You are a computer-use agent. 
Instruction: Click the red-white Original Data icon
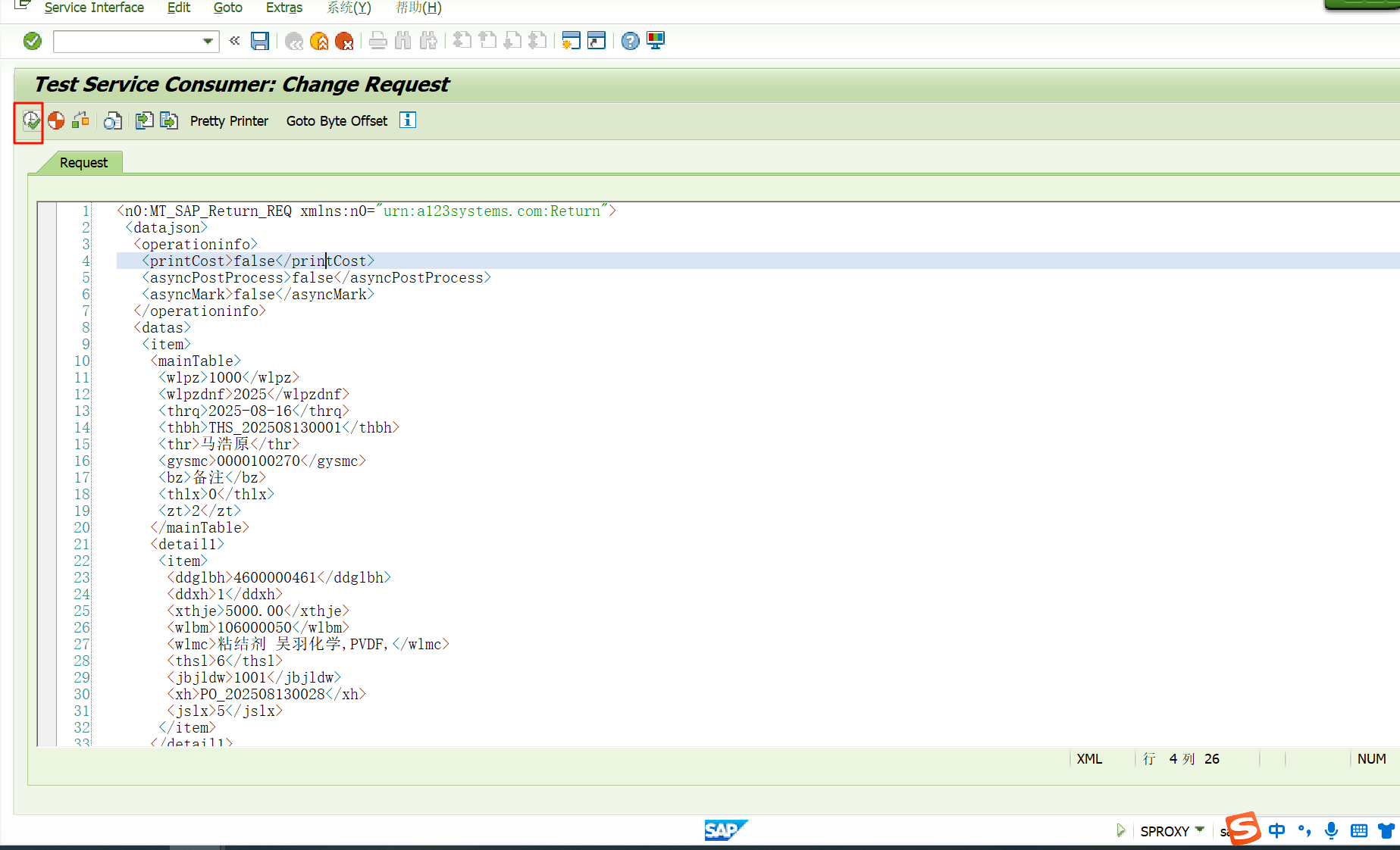click(x=56, y=120)
